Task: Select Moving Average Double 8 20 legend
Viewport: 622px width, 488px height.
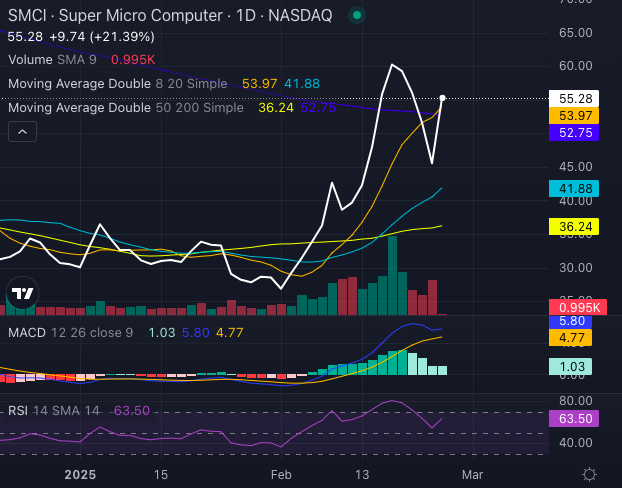Action: pos(117,83)
